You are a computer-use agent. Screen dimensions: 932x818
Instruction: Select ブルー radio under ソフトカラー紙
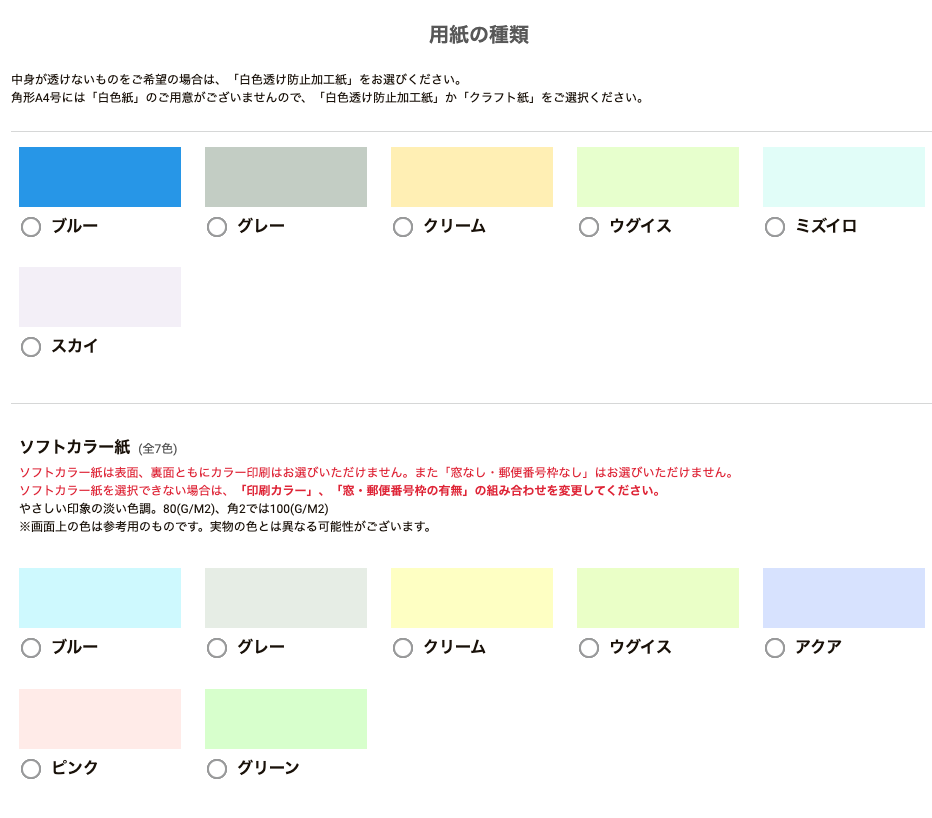(x=31, y=648)
